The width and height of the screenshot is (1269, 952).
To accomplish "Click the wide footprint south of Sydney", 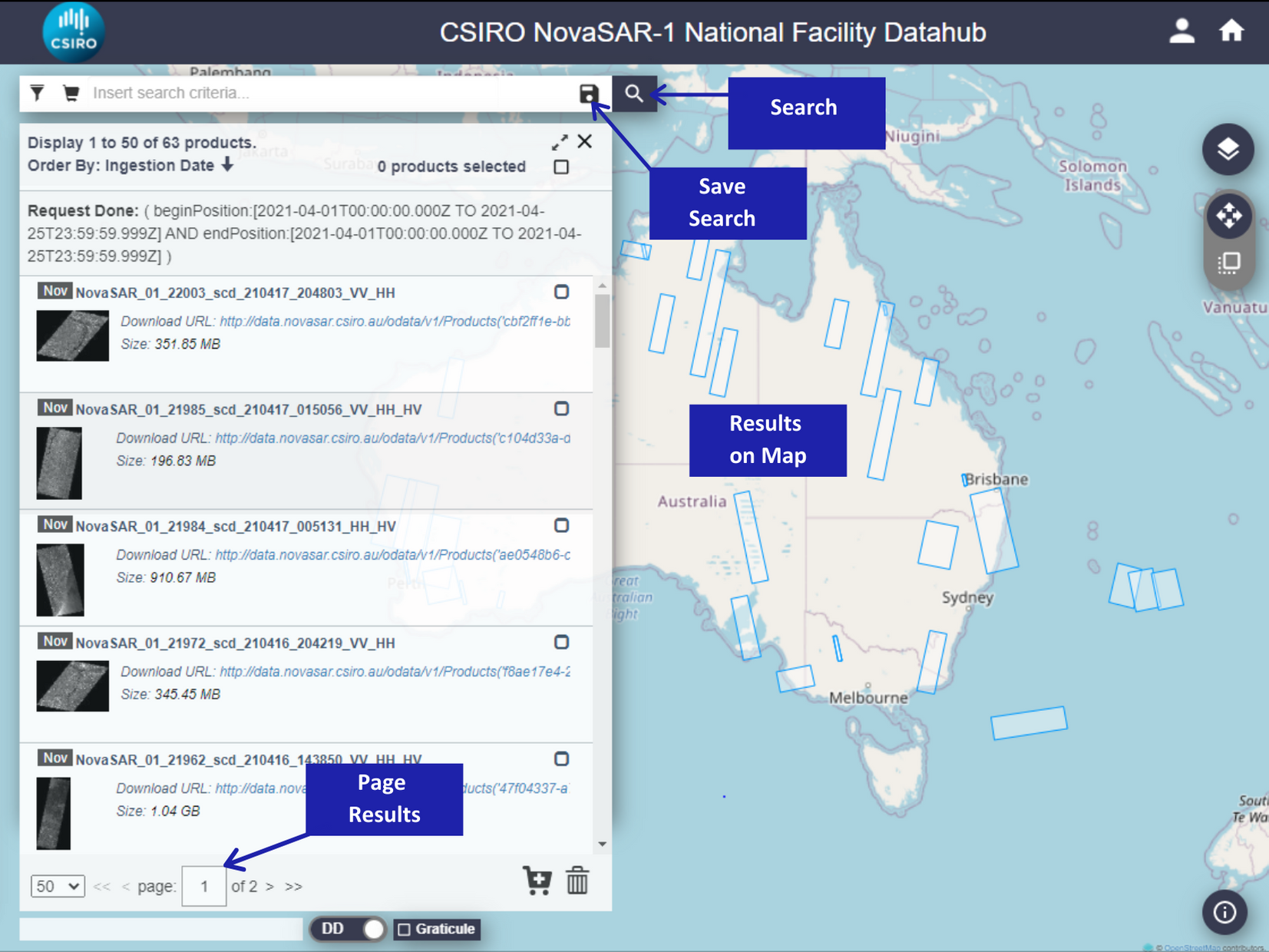I will pos(1029,723).
